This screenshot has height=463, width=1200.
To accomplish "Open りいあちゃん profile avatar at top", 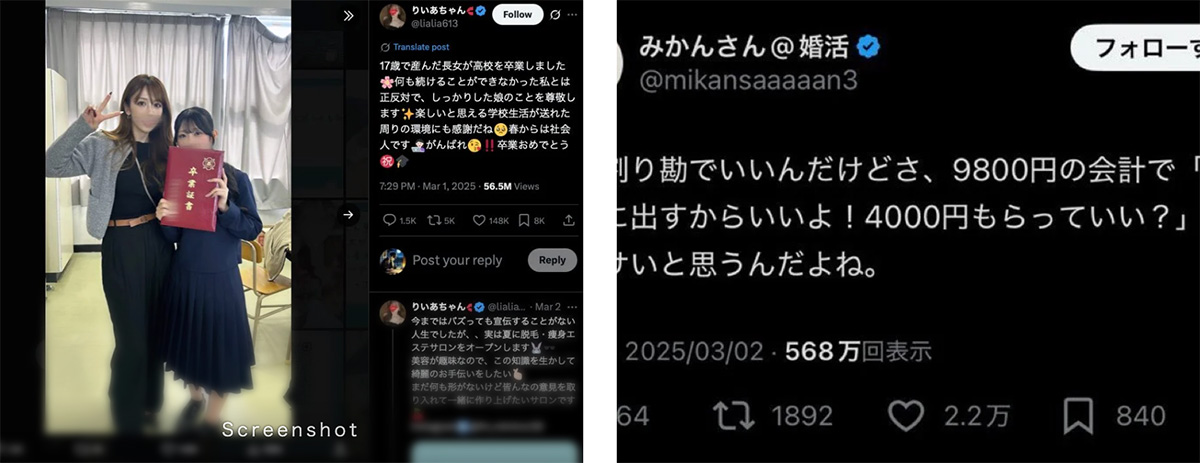I will point(392,15).
